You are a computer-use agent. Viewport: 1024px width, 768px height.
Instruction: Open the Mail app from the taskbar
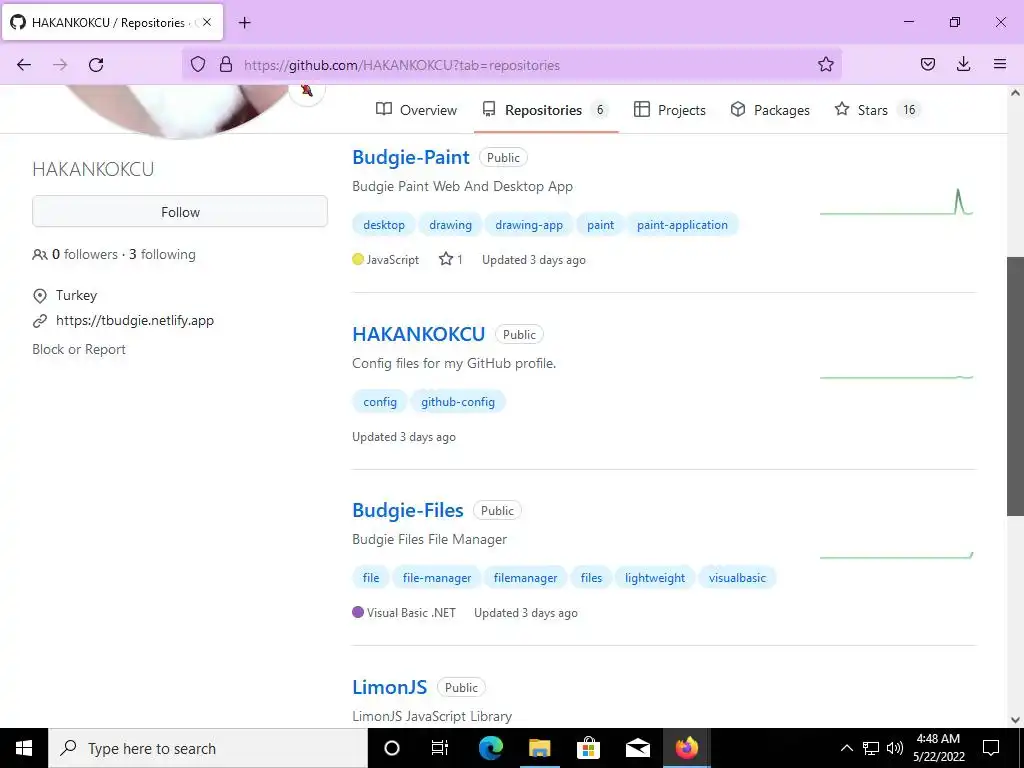pyautogui.click(x=637, y=748)
